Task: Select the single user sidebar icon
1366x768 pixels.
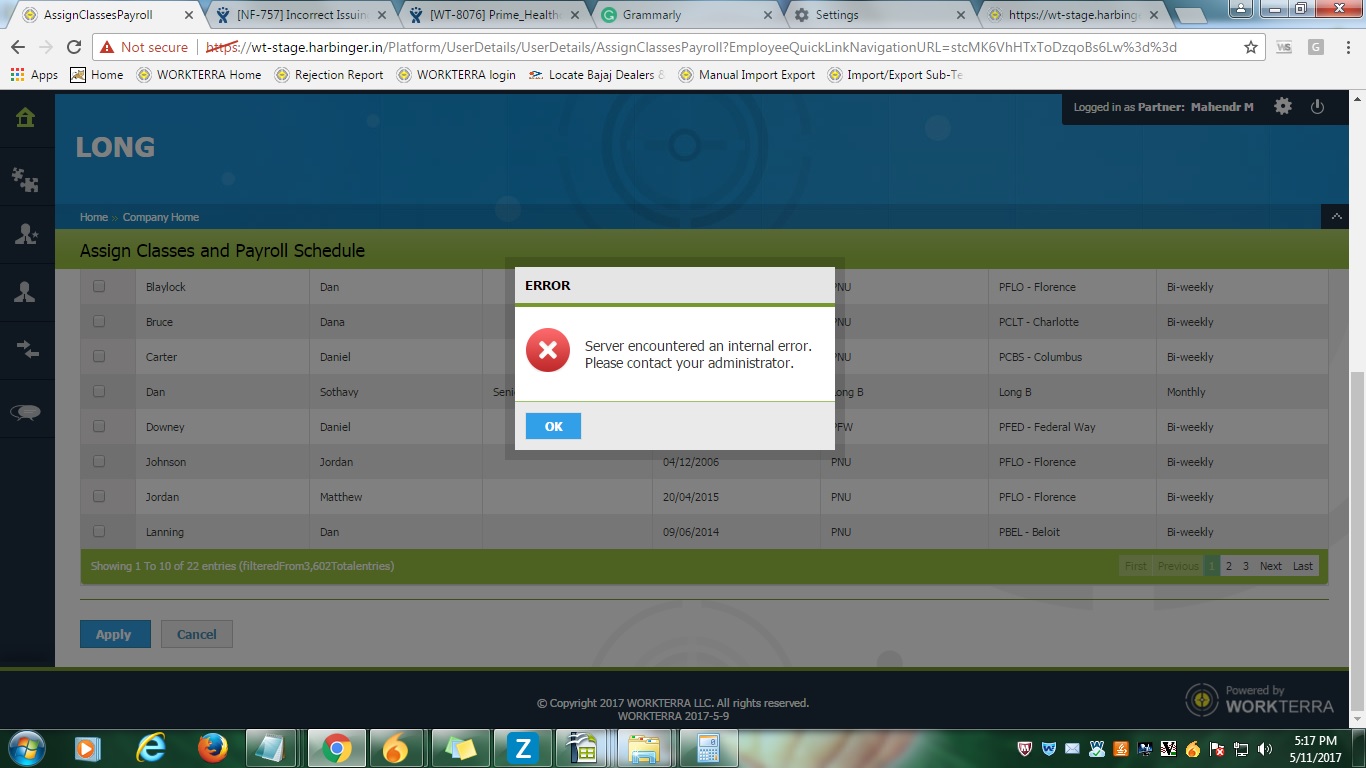Action: (x=26, y=292)
